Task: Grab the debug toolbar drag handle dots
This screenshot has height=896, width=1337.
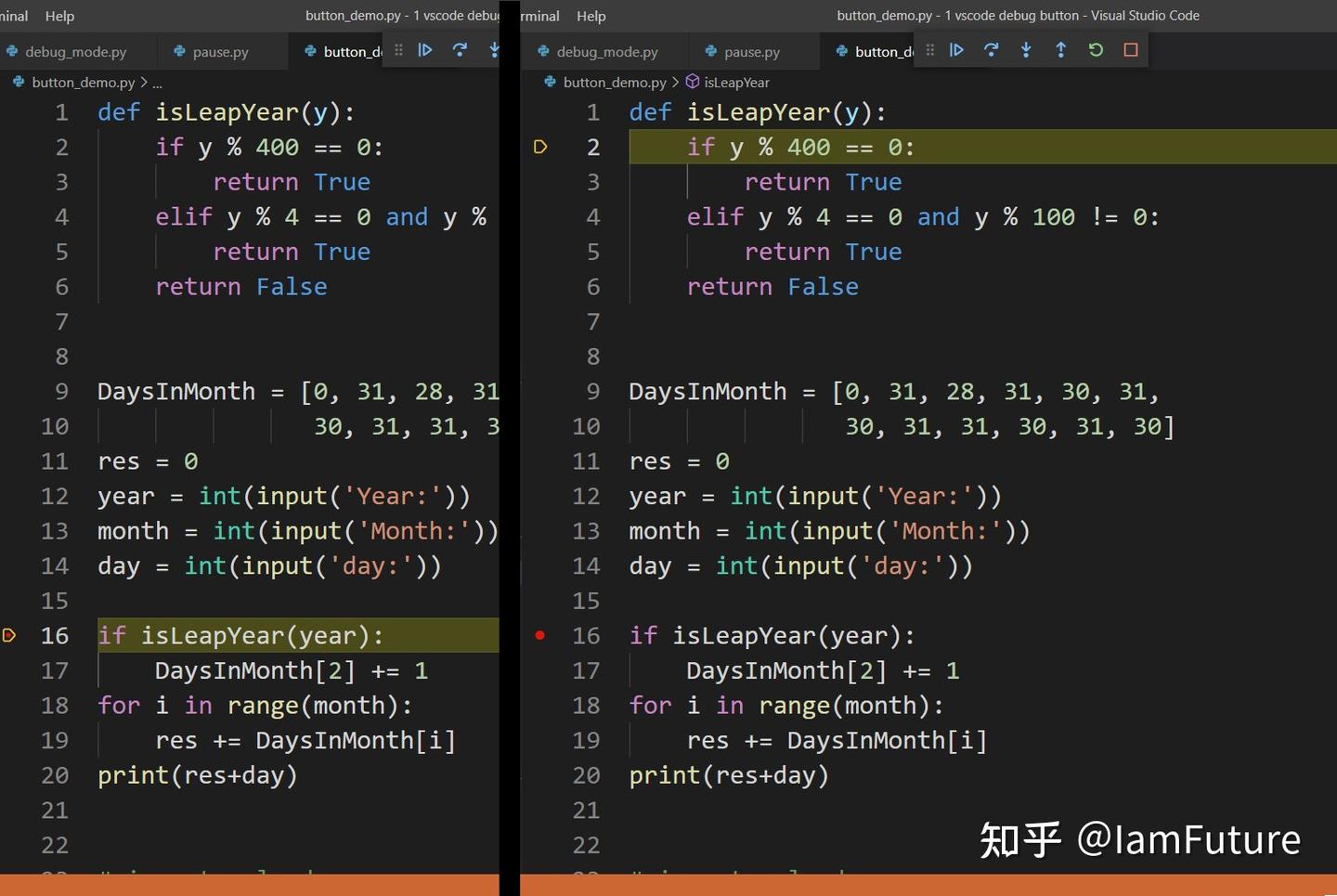Action: click(928, 51)
